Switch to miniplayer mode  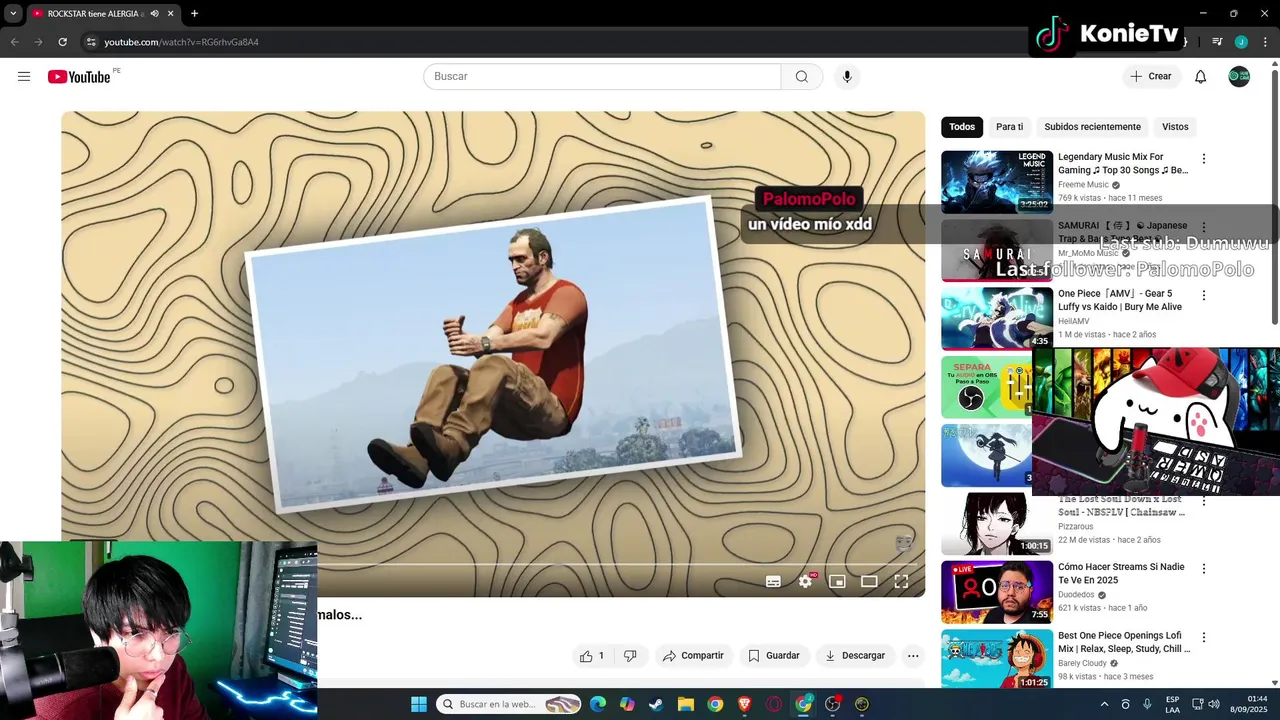(x=837, y=581)
